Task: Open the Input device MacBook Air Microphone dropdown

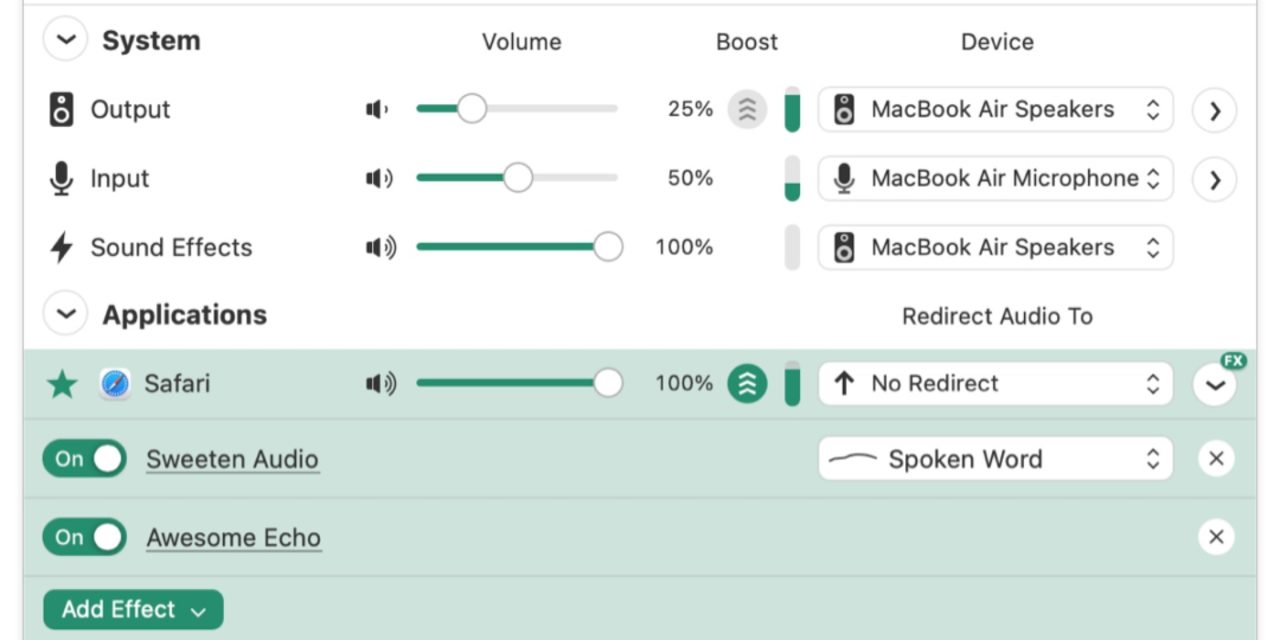Action: tap(994, 179)
